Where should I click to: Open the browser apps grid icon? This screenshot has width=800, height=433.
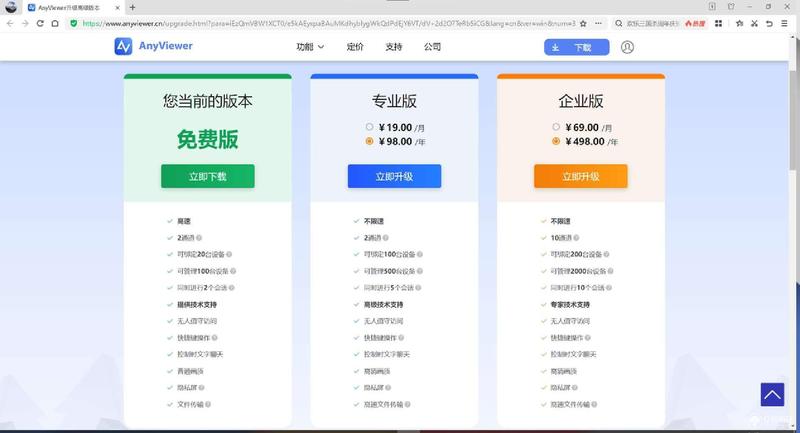[718, 23]
